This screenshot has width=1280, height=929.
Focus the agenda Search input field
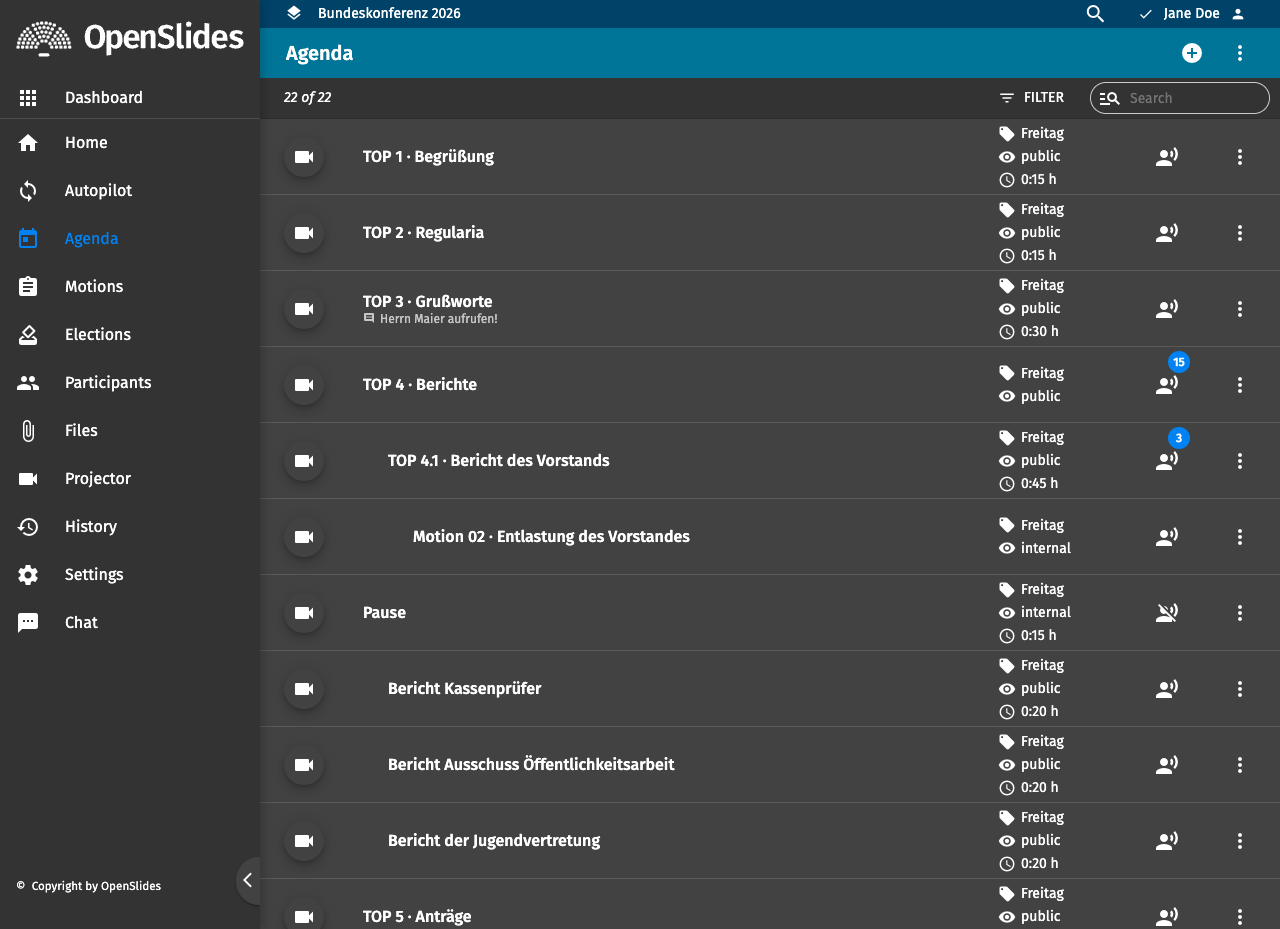click(x=1194, y=98)
